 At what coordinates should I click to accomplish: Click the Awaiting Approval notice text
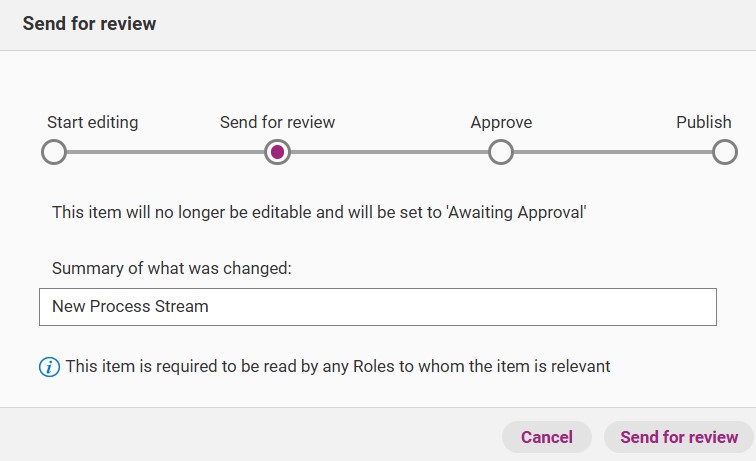pyautogui.click(x=319, y=212)
